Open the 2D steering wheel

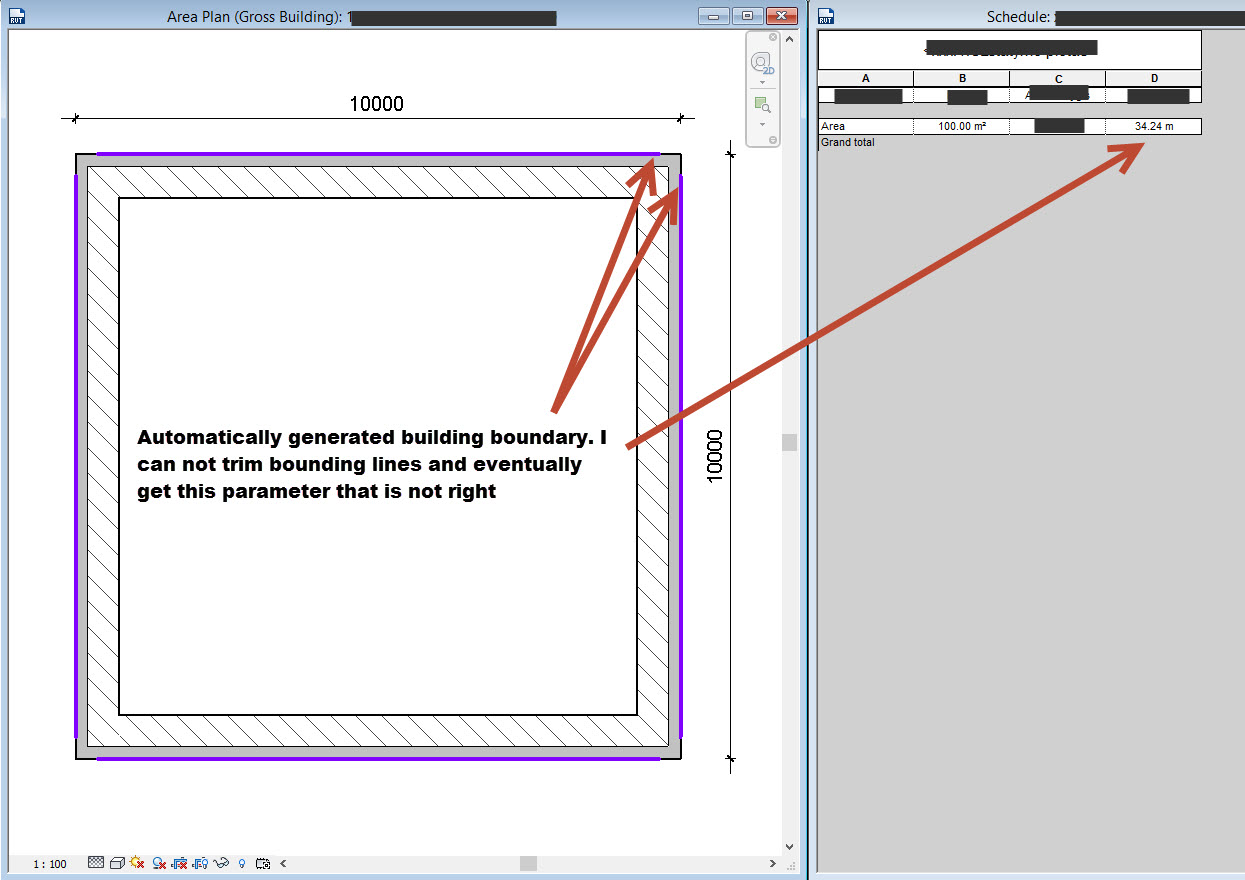pyautogui.click(x=763, y=63)
